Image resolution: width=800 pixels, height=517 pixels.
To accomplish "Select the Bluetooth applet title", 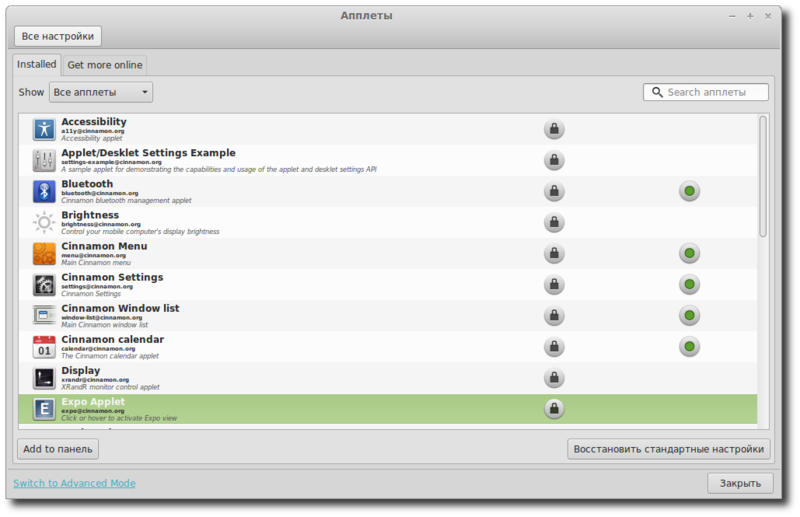I will tap(87, 184).
